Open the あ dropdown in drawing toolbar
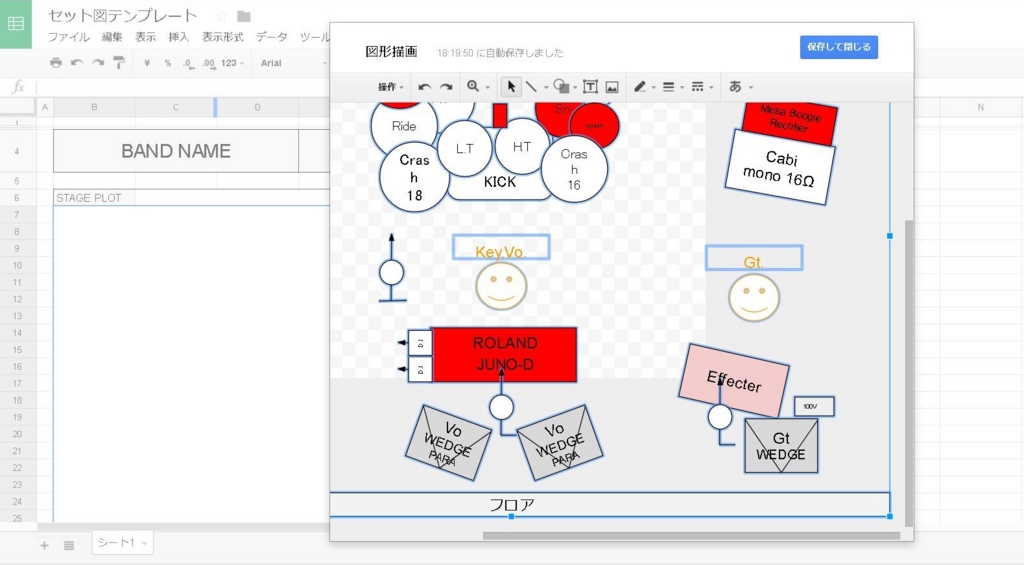1024x565 pixels. pyautogui.click(x=741, y=87)
